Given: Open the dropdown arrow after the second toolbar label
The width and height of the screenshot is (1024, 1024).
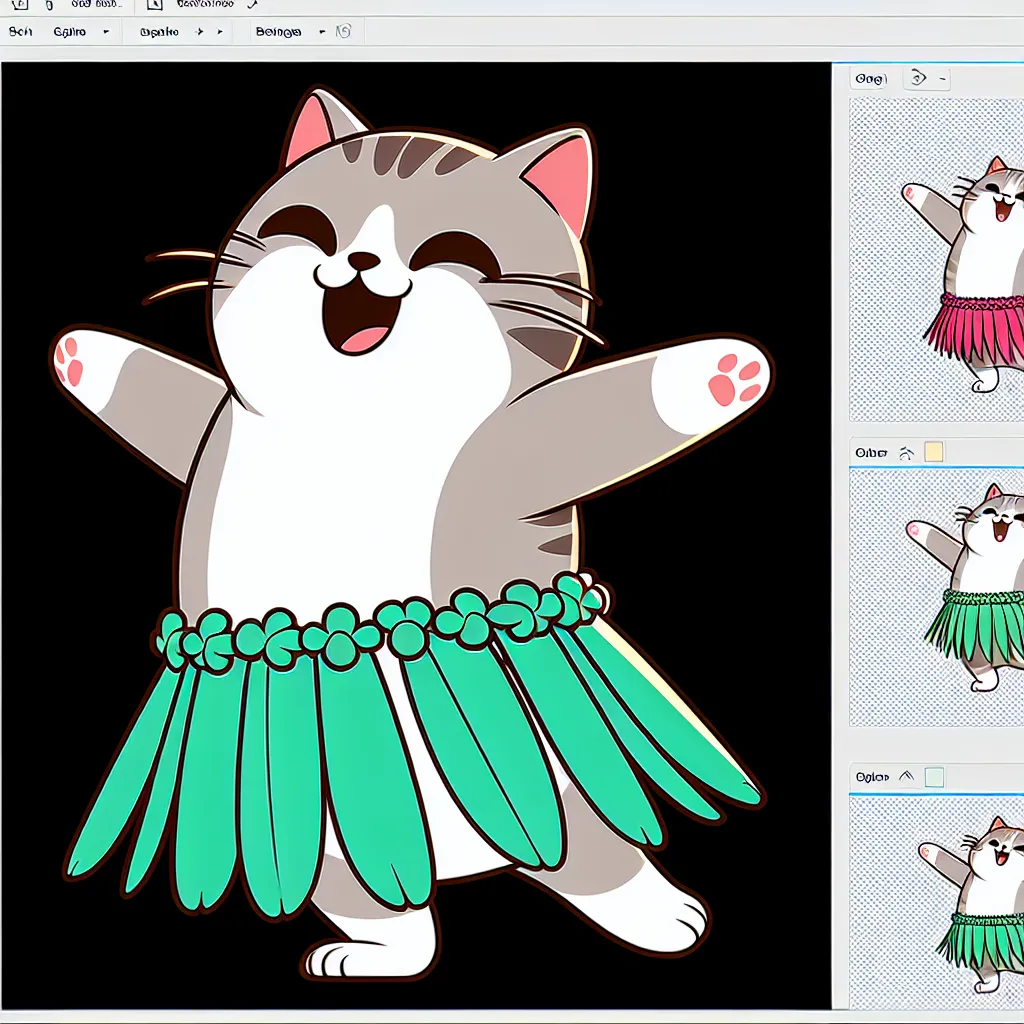Looking at the screenshot, I should click(108, 32).
